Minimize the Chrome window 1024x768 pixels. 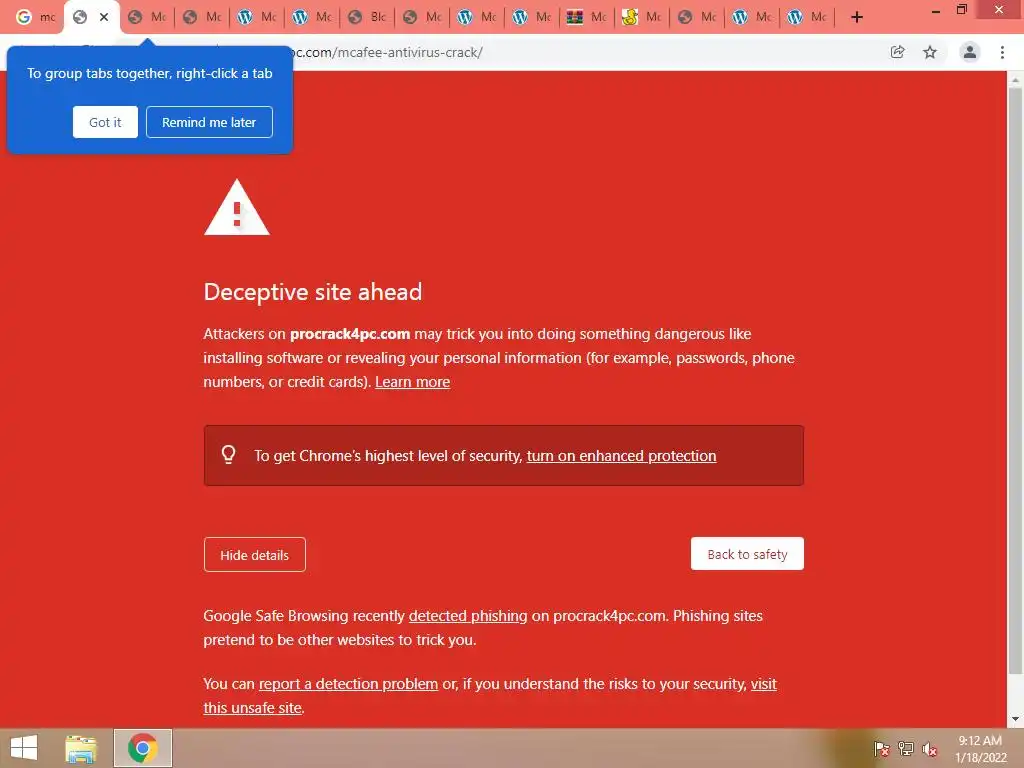click(936, 11)
